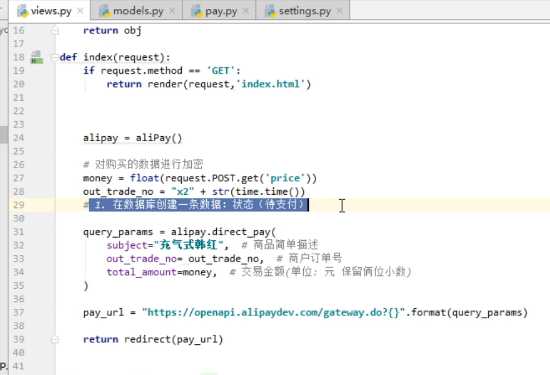Viewport: 550px width, 375px height.
Task: Click the 'return obj' statement
Action: (x=112, y=31)
